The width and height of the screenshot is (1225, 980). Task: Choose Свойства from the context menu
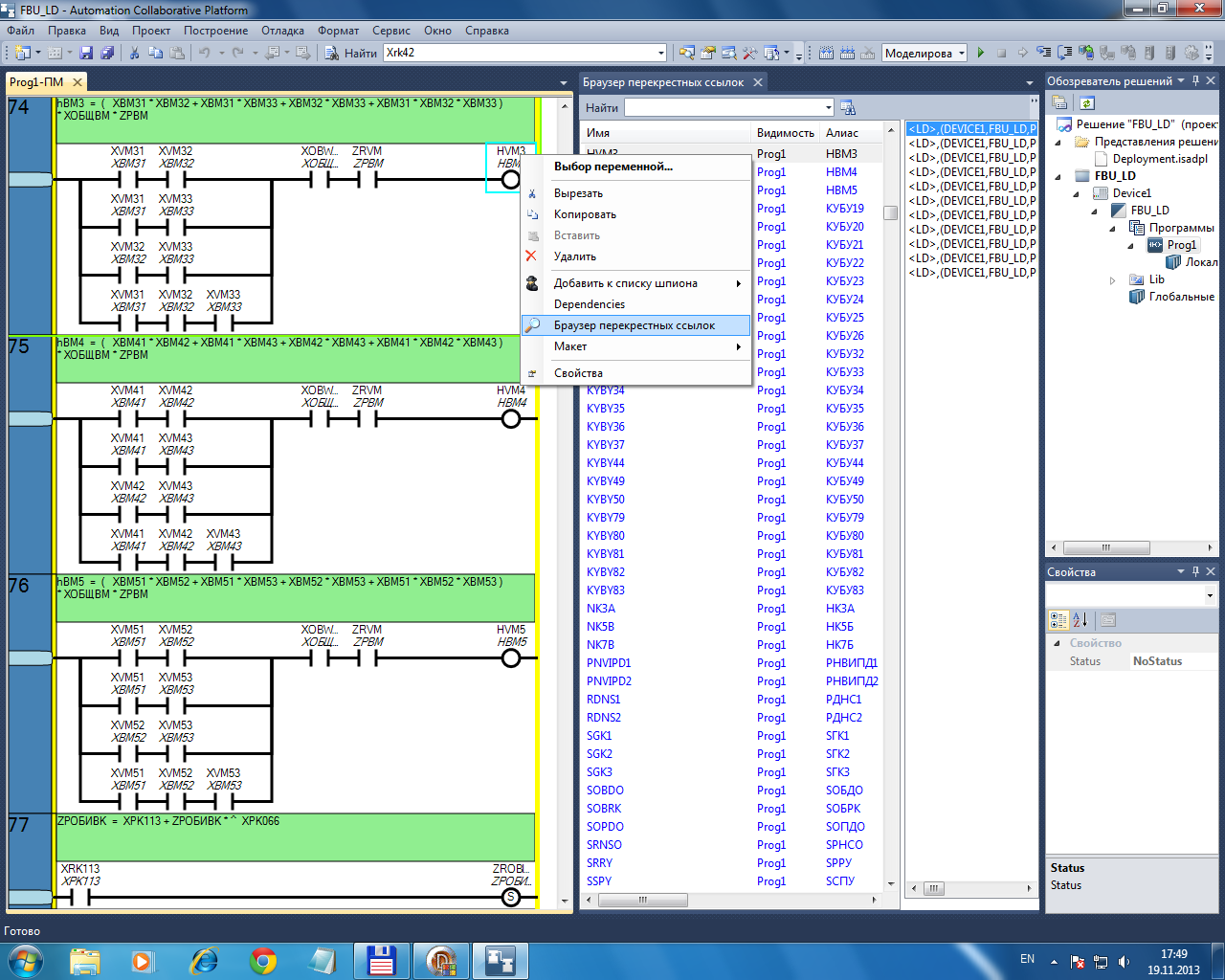click(x=578, y=373)
